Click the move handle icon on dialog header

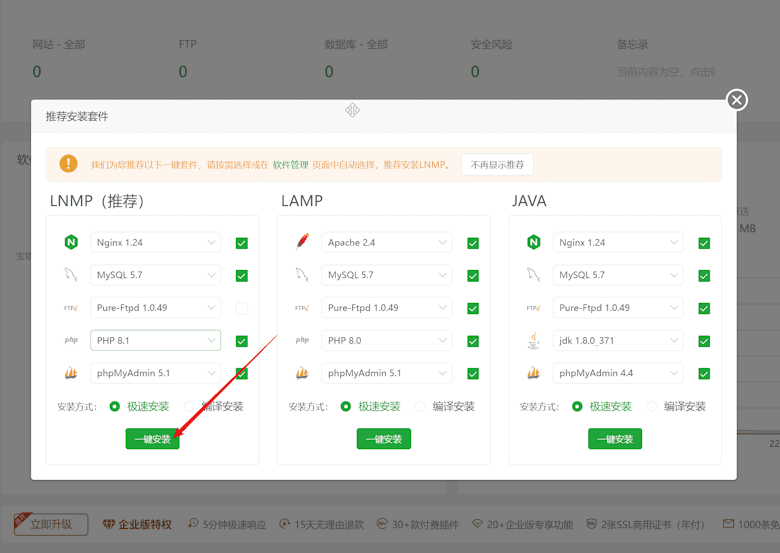352,110
